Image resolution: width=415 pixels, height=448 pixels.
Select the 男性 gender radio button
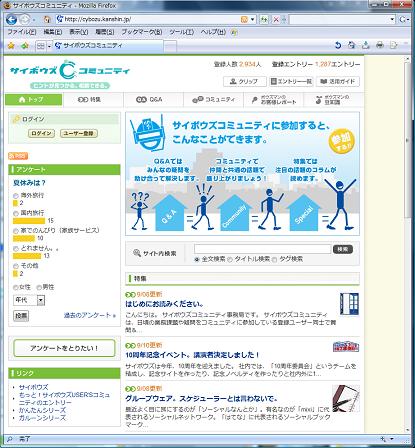pos(39,287)
